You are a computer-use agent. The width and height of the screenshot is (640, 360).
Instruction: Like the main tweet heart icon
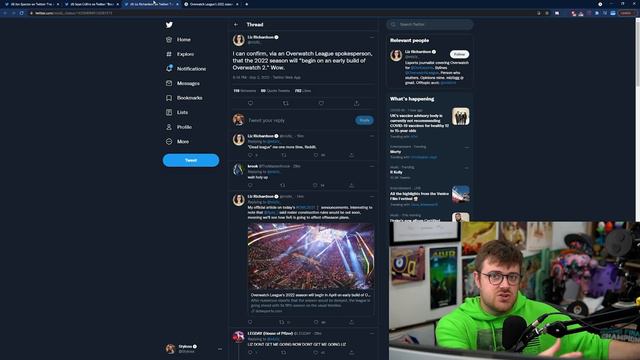click(321, 103)
